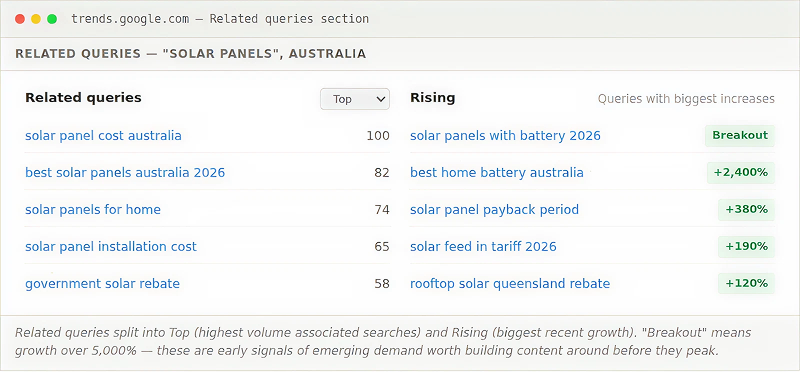The height and width of the screenshot is (372, 800).
Task: Select the score value 65
Action: (382, 246)
